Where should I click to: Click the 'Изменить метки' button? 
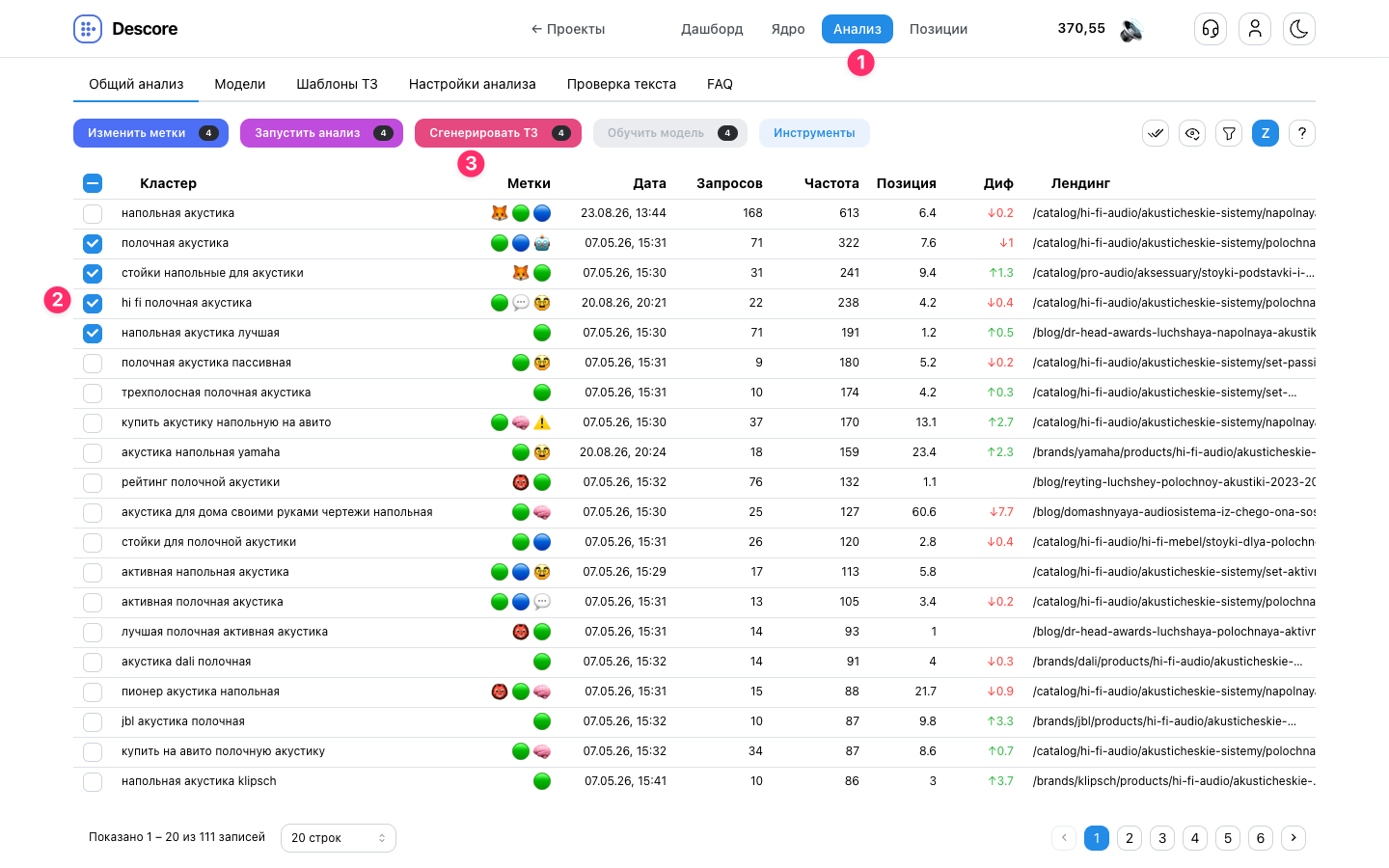point(150,133)
